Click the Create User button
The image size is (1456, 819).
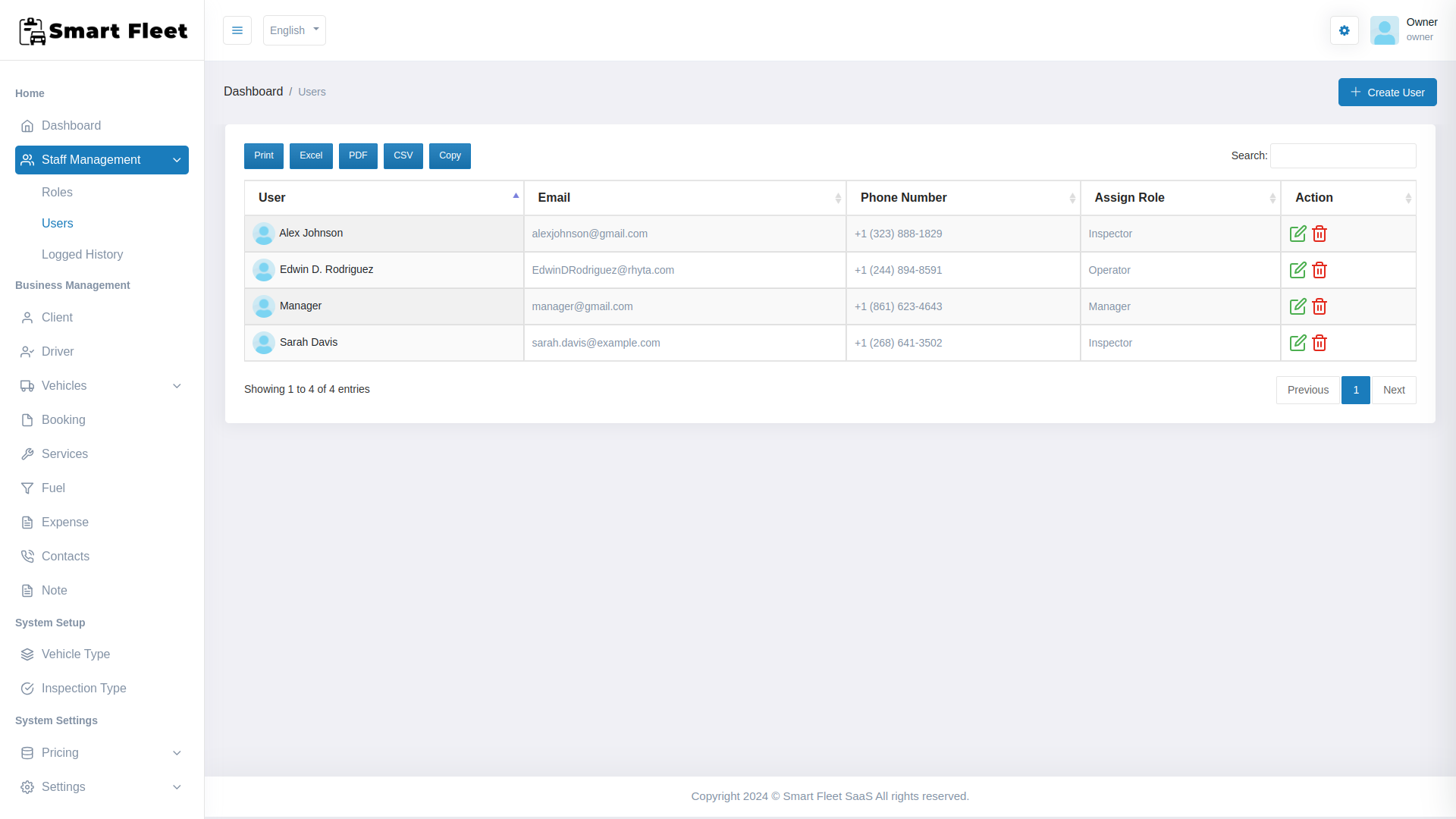(x=1388, y=92)
